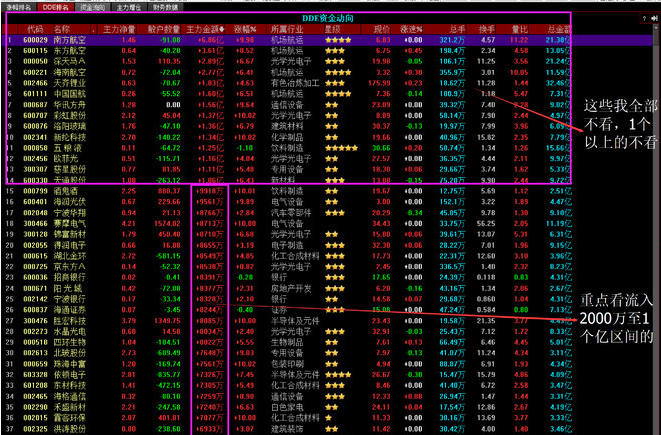Click stock name 霞客环保

point(70,418)
